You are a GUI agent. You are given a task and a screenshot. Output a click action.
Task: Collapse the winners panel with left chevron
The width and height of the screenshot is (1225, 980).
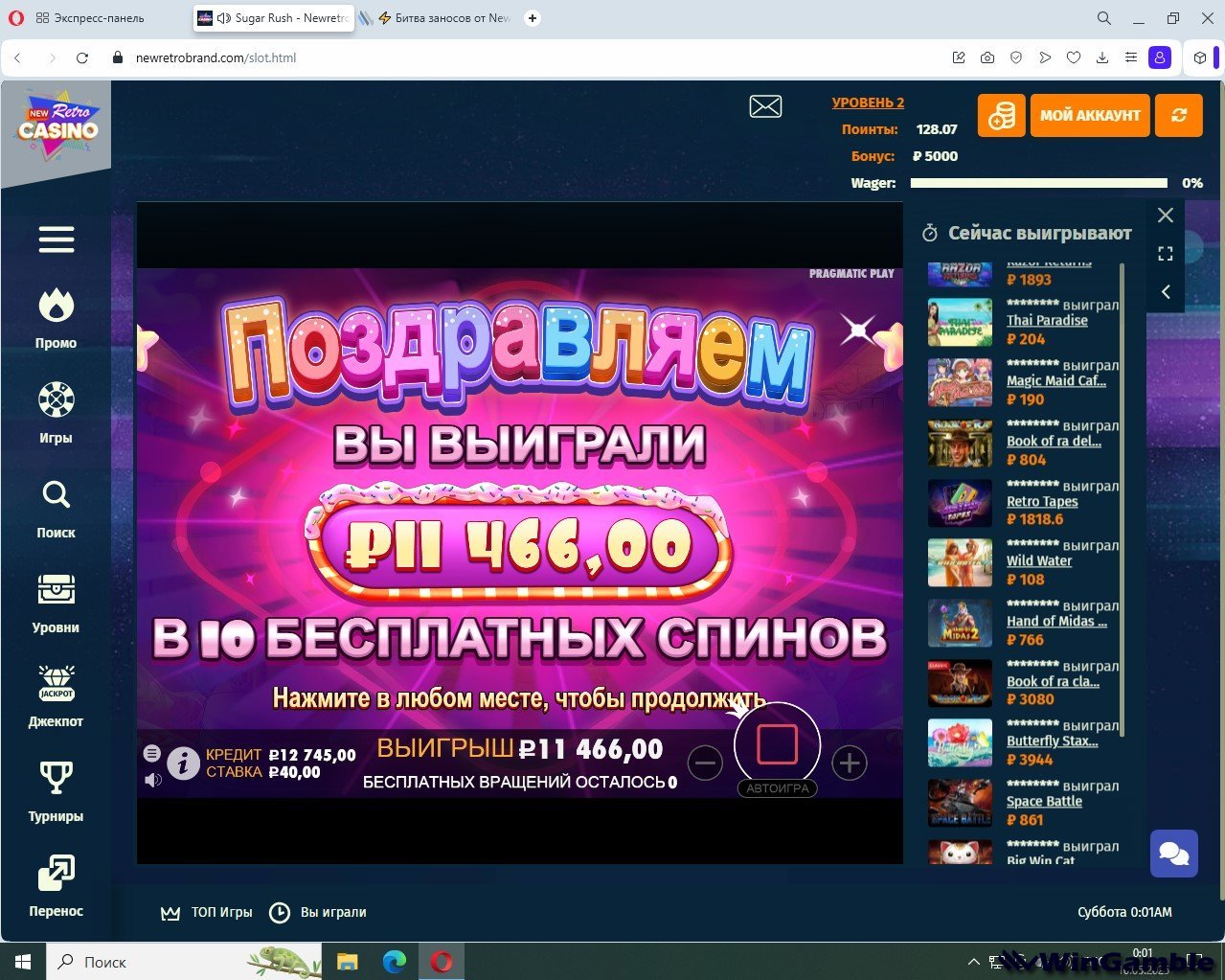pos(1166,292)
